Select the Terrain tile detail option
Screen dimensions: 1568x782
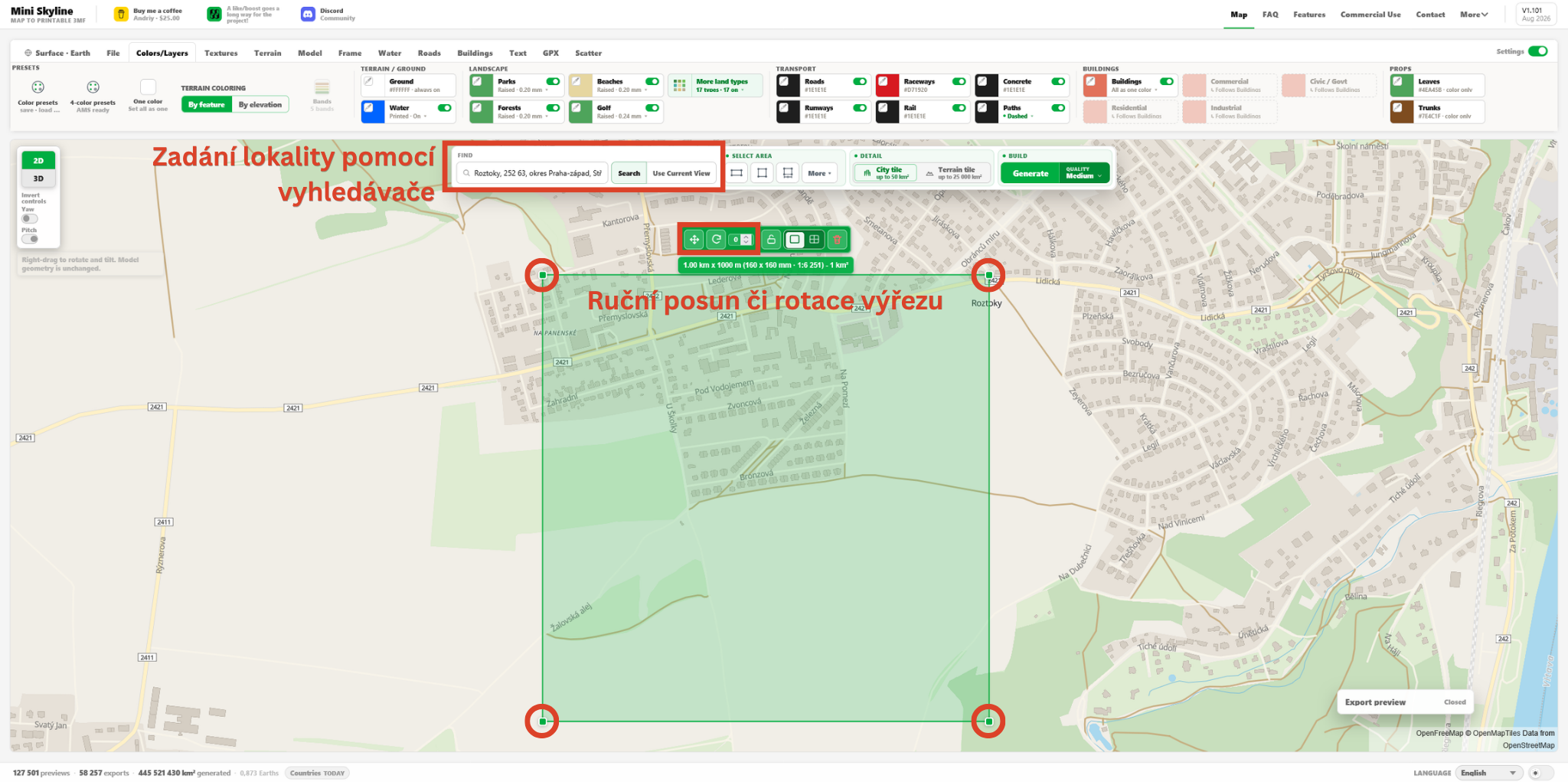[x=954, y=173]
